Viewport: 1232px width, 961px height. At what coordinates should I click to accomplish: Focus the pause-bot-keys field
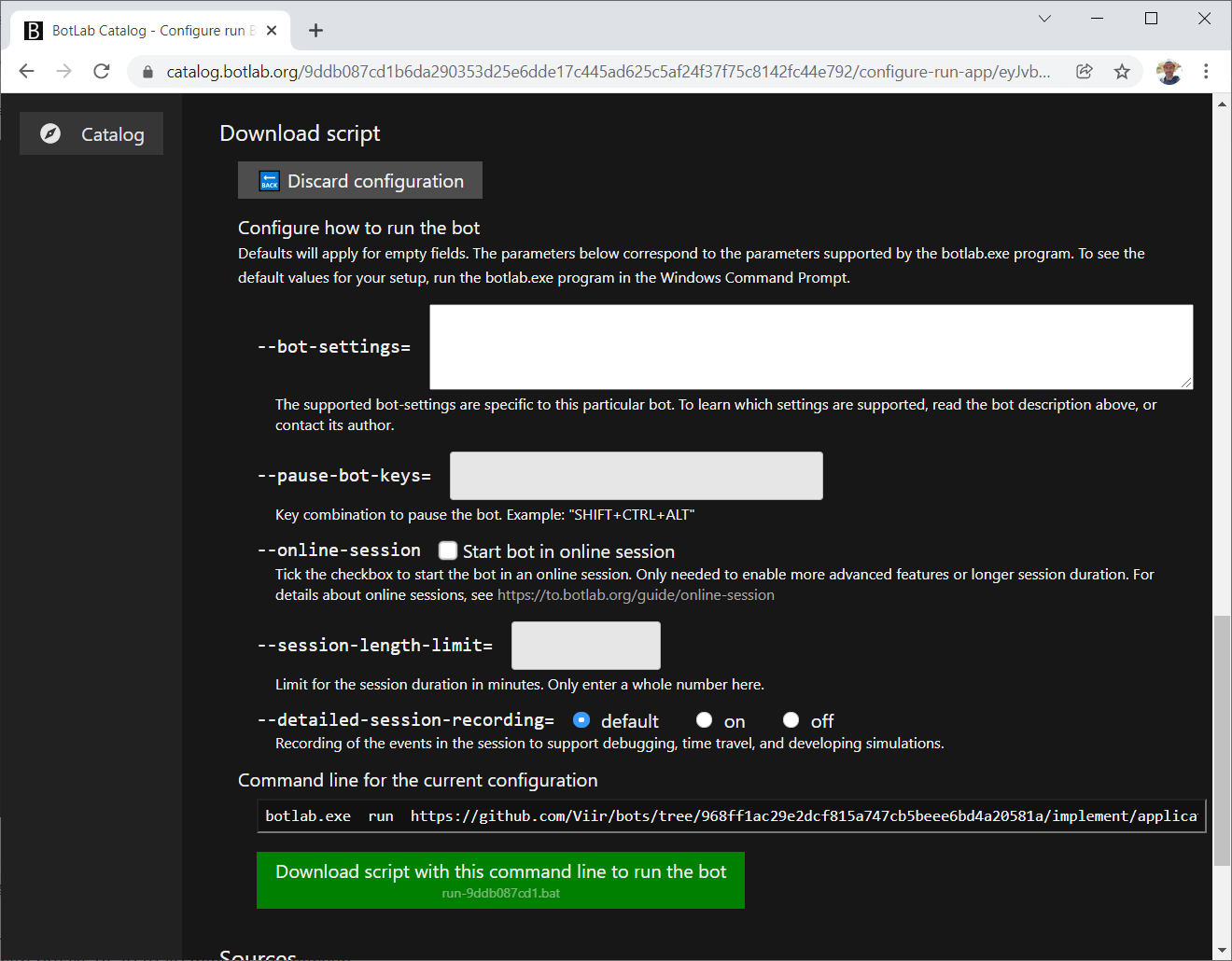637,476
